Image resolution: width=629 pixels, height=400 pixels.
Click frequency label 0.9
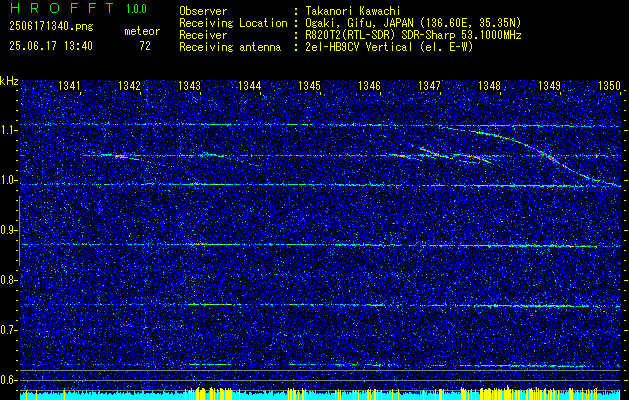click(8, 230)
